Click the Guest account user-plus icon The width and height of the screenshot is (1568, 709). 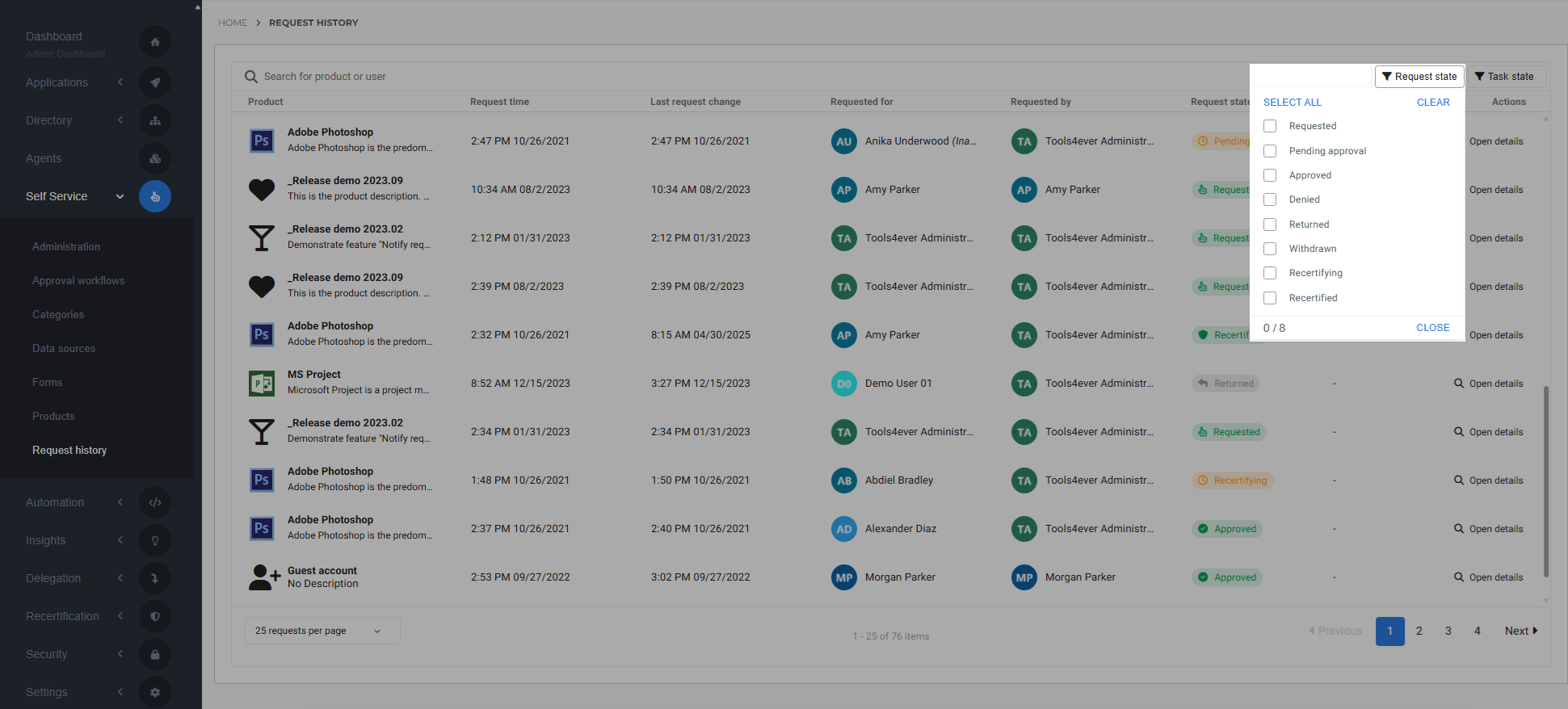(x=264, y=577)
